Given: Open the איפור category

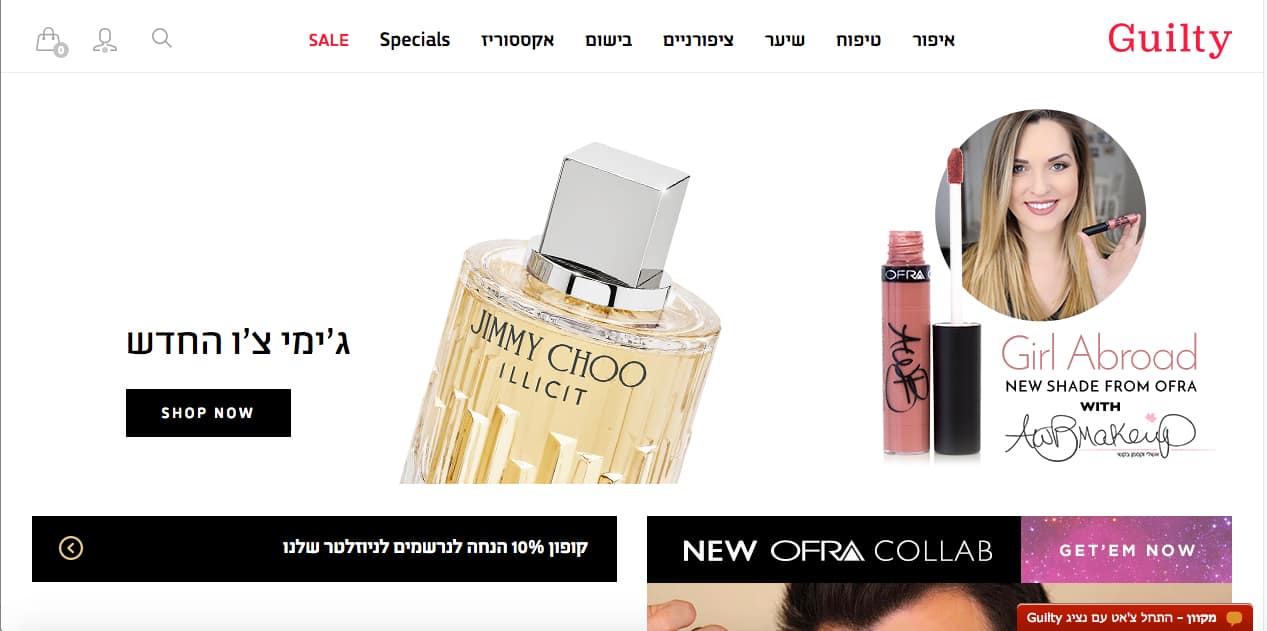Looking at the screenshot, I should click(x=934, y=41).
